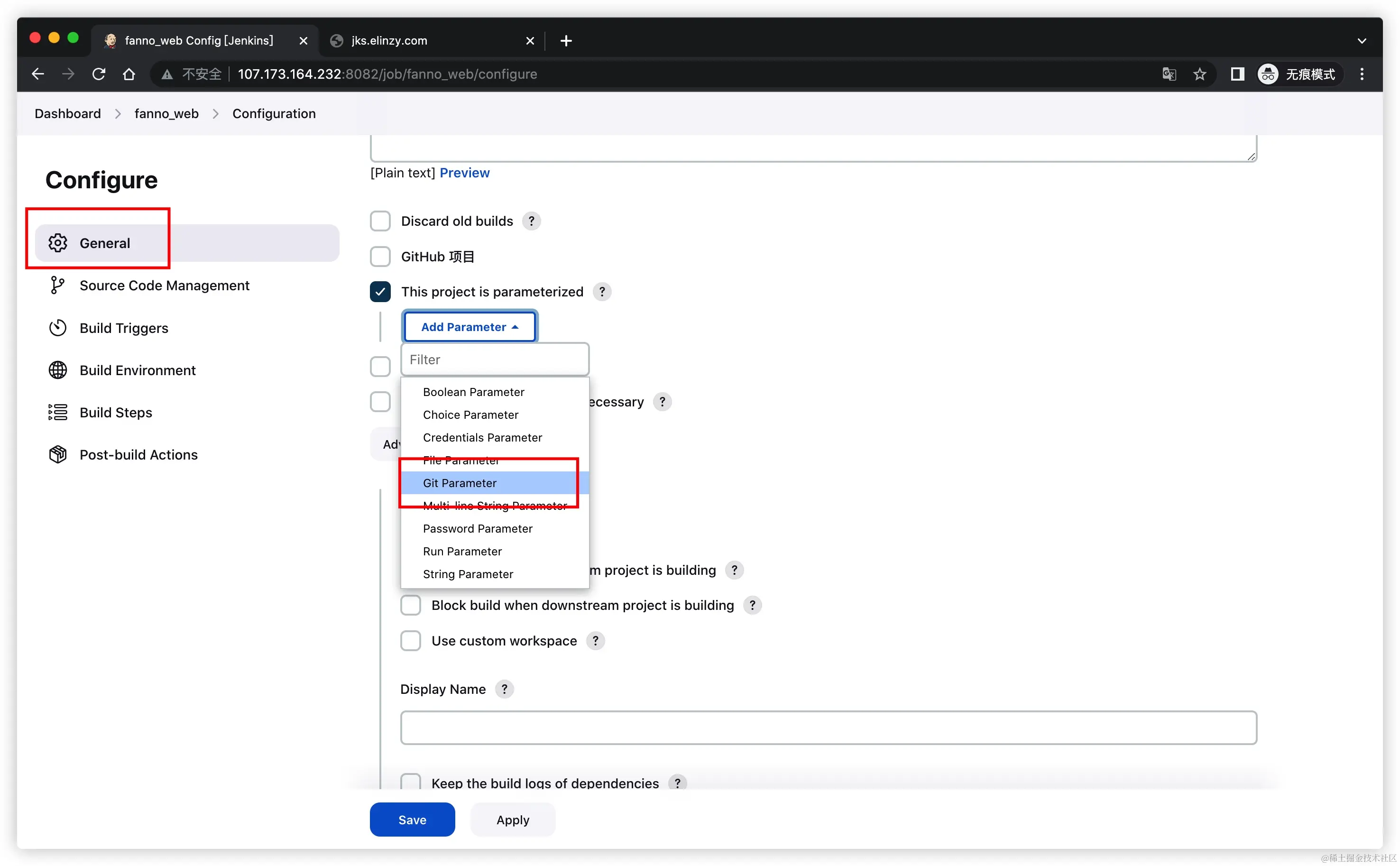Click the parameter Filter input

pos(495,359)
